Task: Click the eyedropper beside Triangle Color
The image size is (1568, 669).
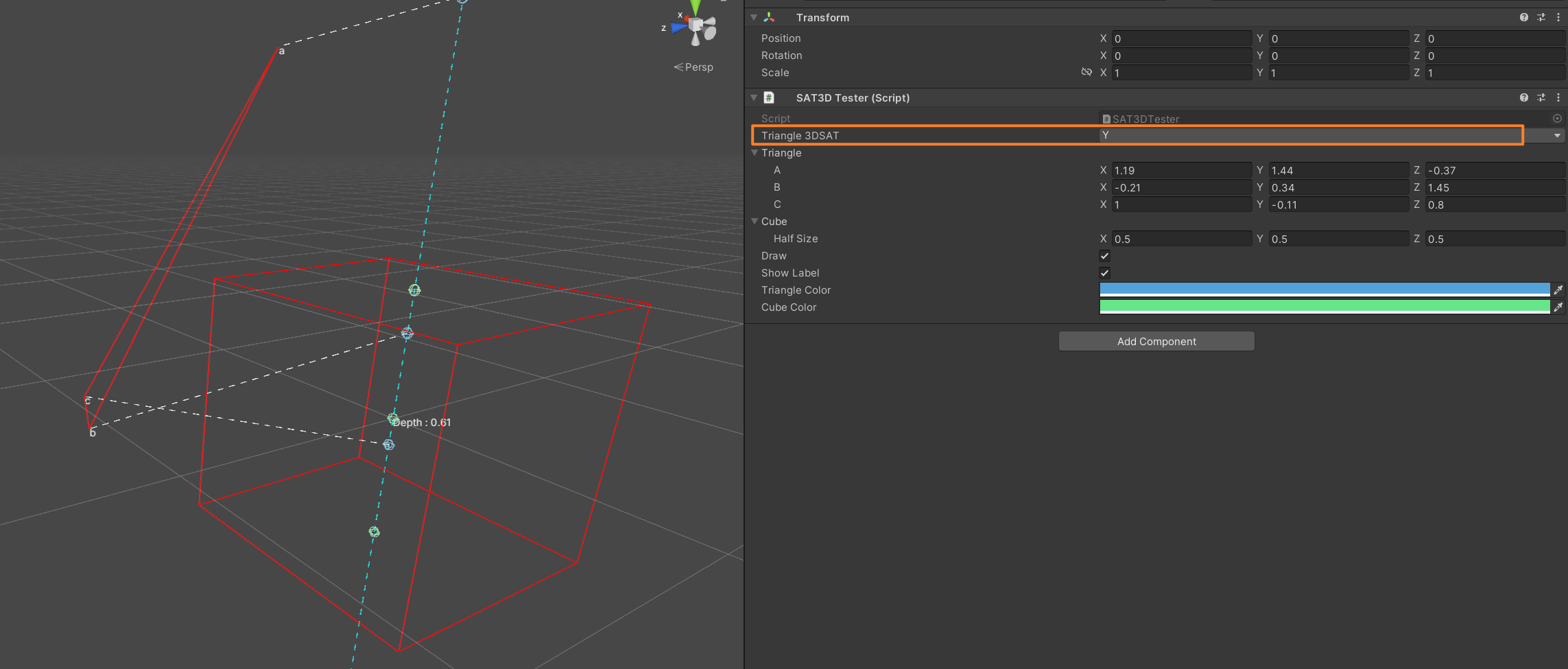Action: click(1560, 290)
